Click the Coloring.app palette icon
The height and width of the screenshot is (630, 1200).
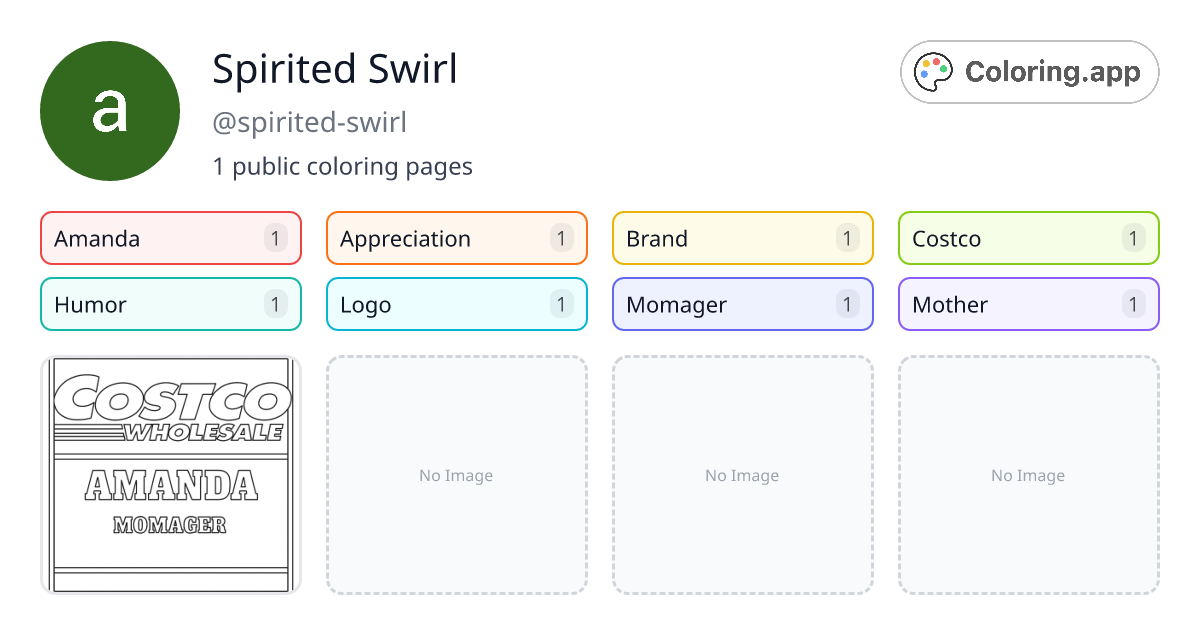(x=935, y=72)
